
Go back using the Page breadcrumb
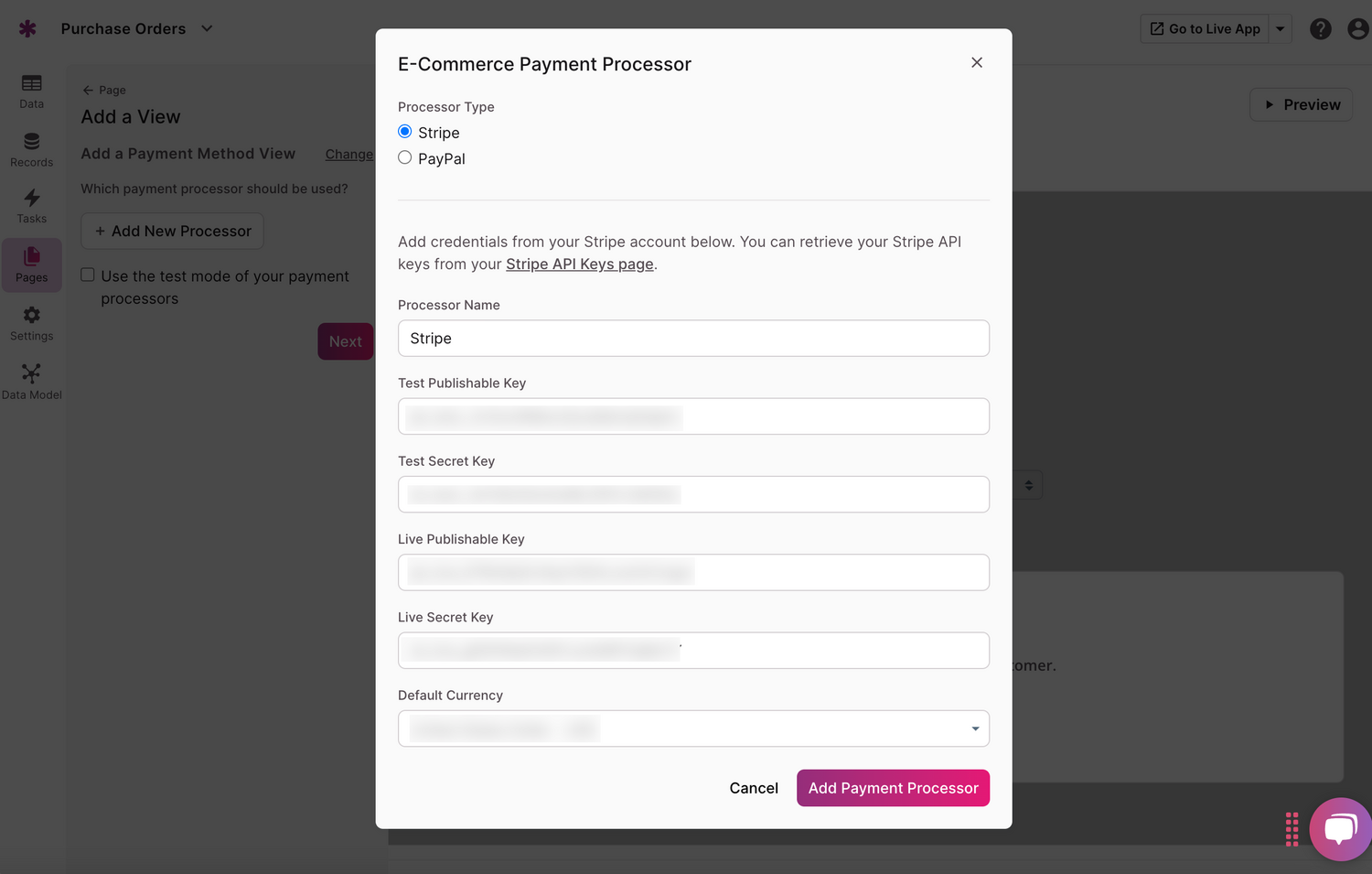(103, 90)
